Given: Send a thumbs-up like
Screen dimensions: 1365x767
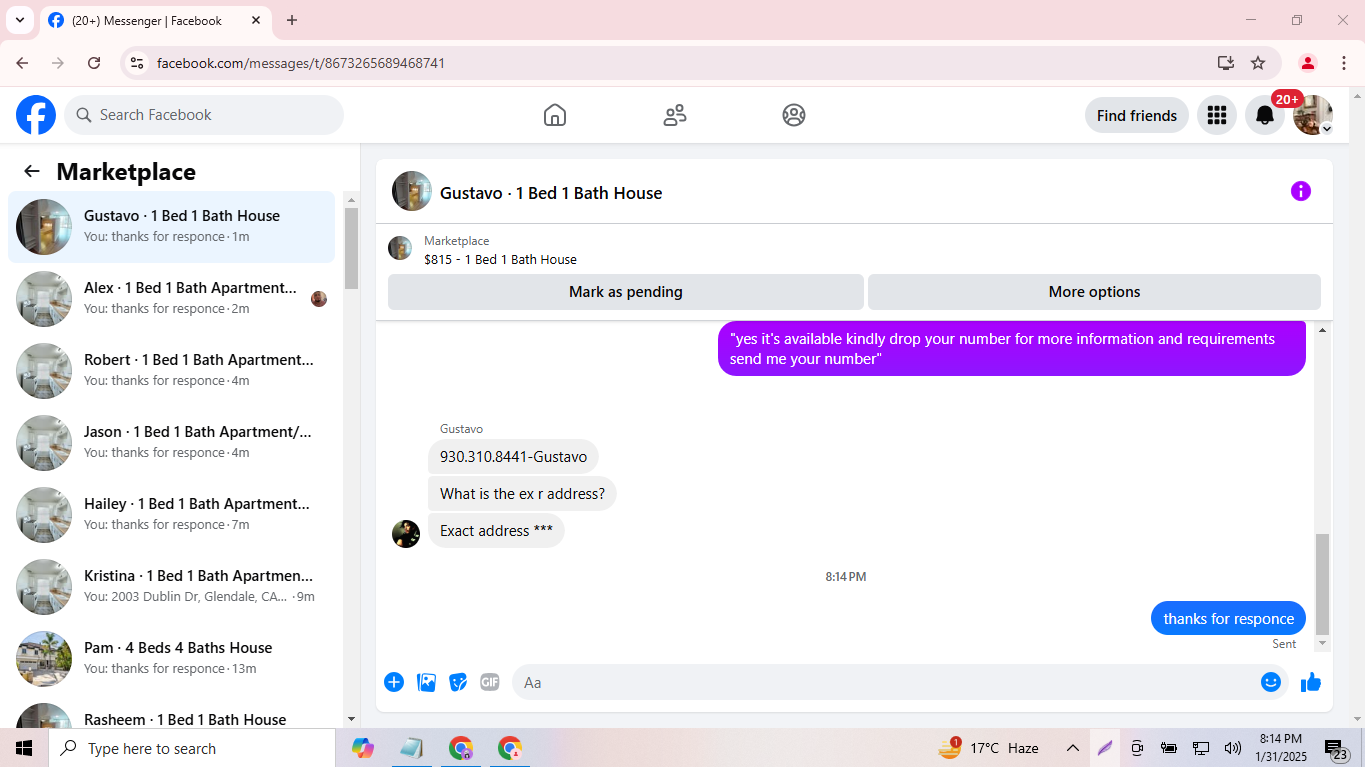Looking at the screenshot, I should [1311, 682].
